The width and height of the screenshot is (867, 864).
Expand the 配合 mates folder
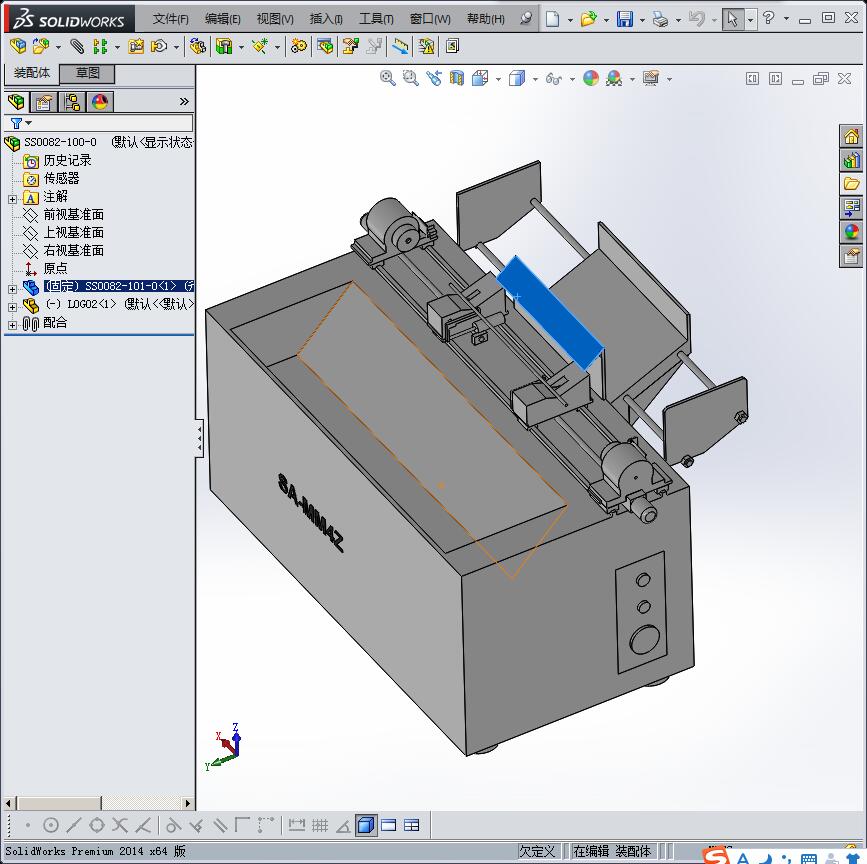12,325
